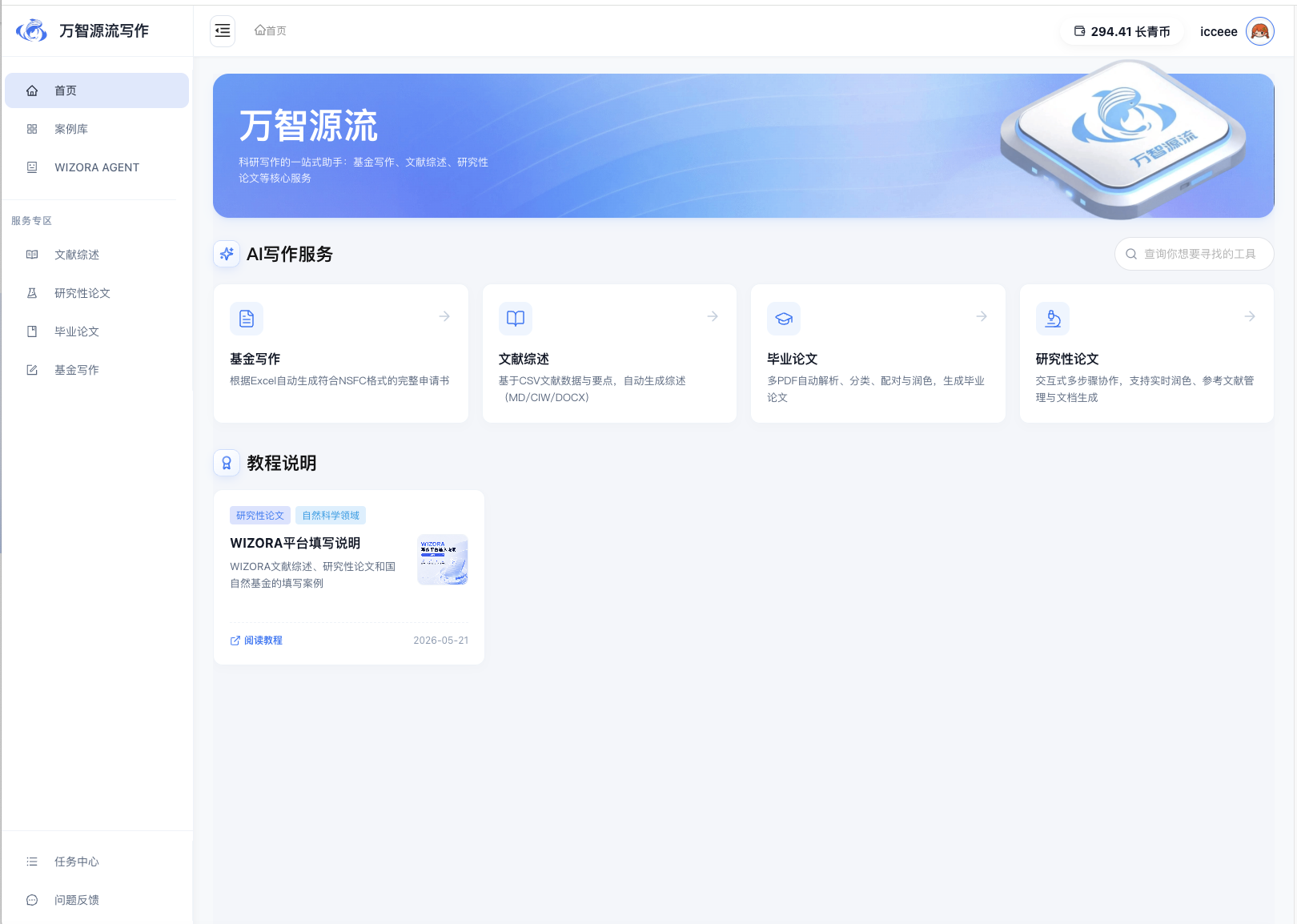Go to 毕业论文 in the sidebar
Screen dimensions: 1297x924
pos(97,331)
